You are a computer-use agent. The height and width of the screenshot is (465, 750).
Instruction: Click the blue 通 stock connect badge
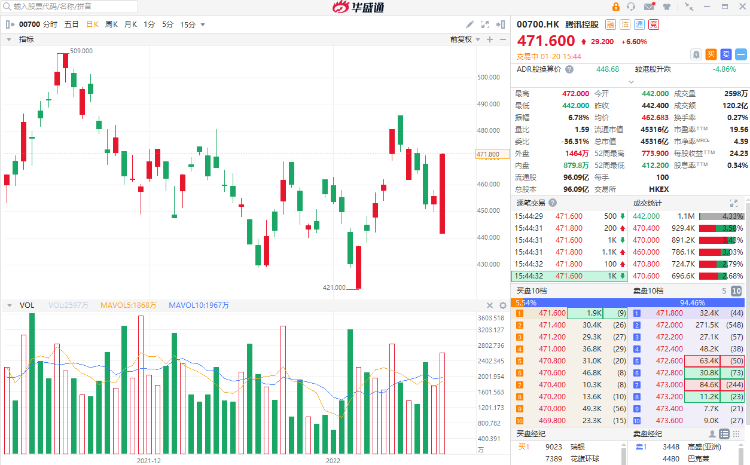tap(640, 24)
